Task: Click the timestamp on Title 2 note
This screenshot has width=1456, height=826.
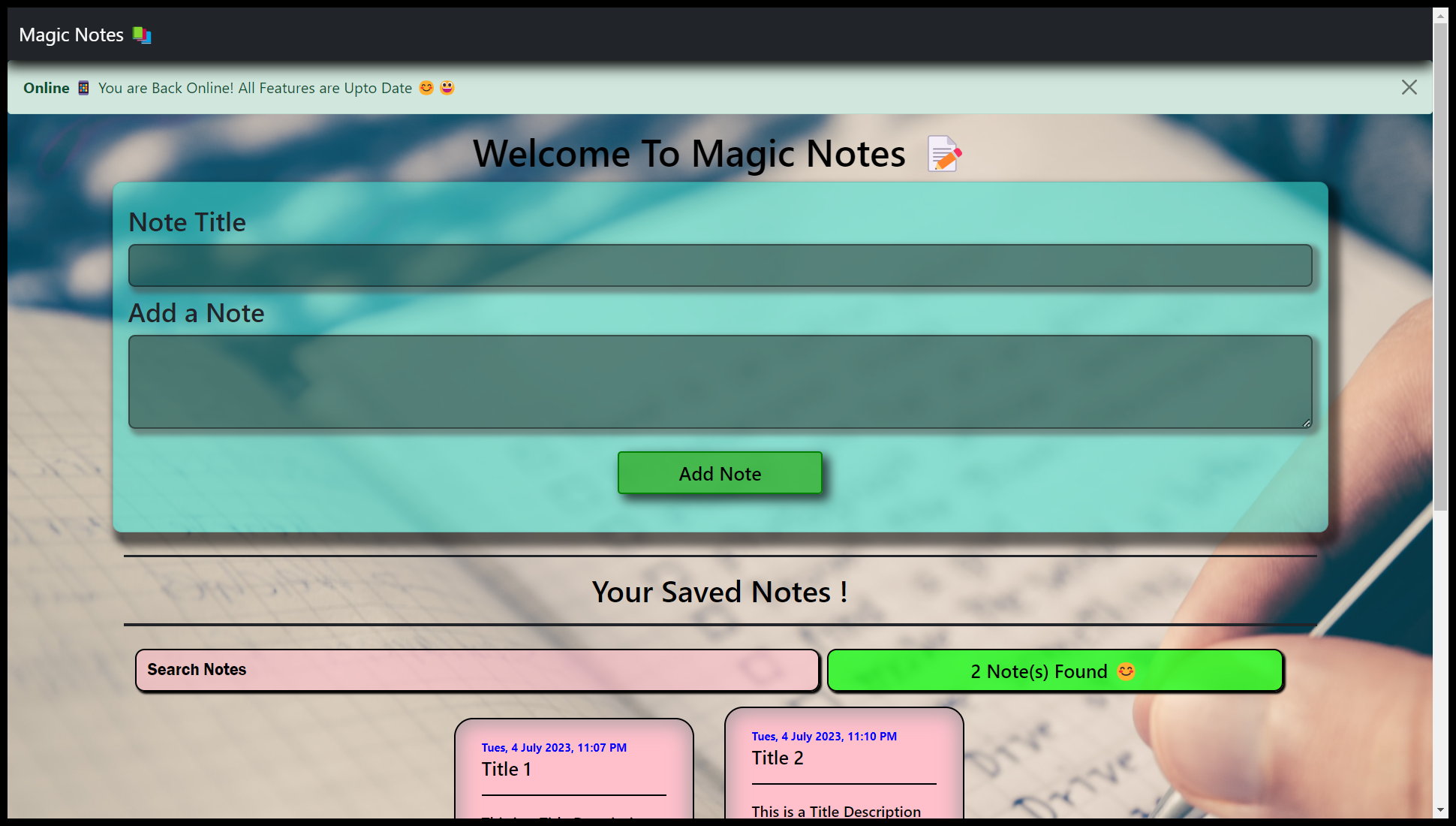Action: click(x=823, y=736)
